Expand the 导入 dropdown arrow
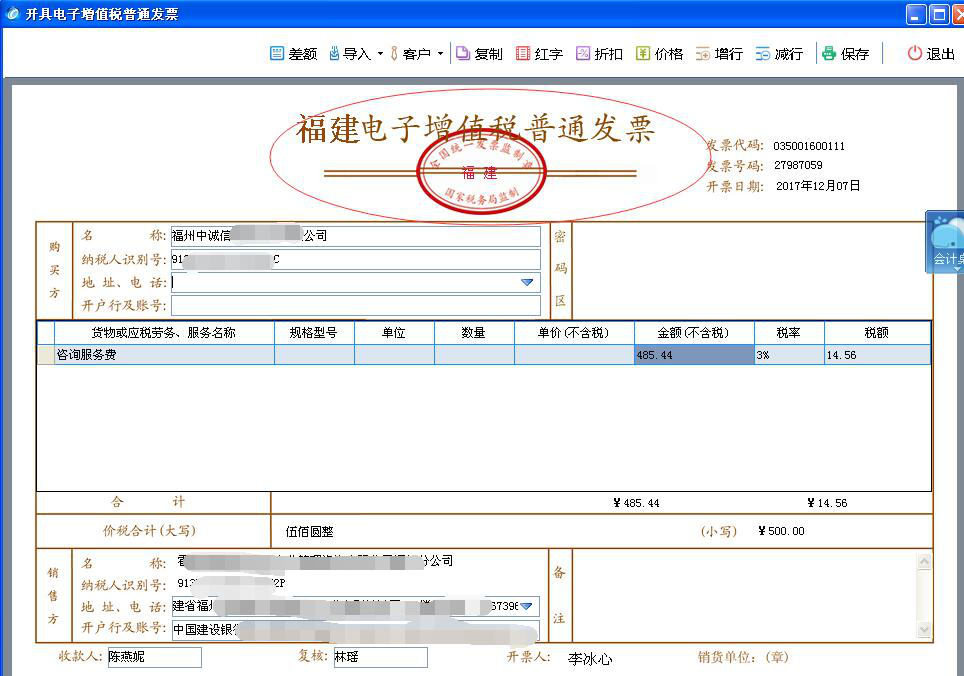Viewport: 964px width, 676px height. (380, 54)
